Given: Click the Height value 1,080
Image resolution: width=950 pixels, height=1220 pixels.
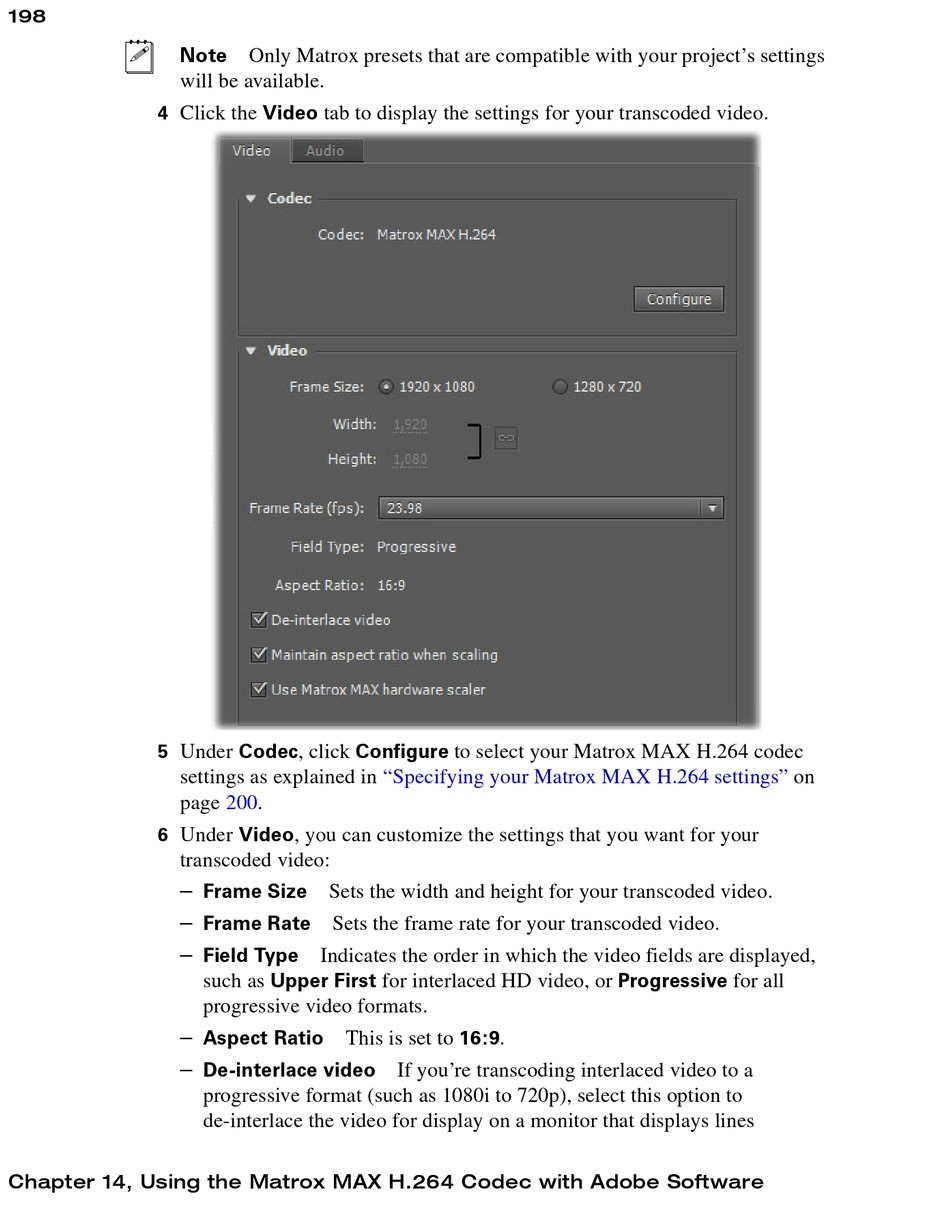Looking at the screenshot, I should pyautogui.click(x=410, y=460).
